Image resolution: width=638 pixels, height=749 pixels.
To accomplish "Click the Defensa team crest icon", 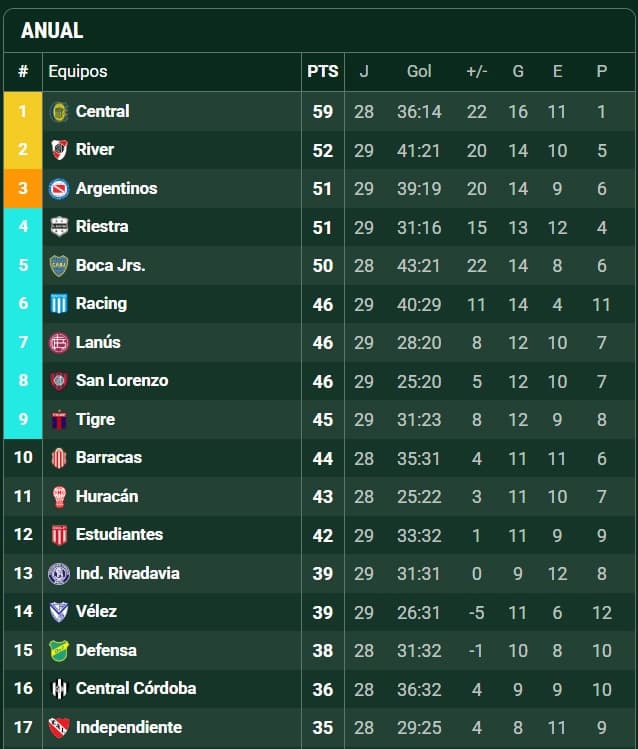I will click(x=59, y=650).
